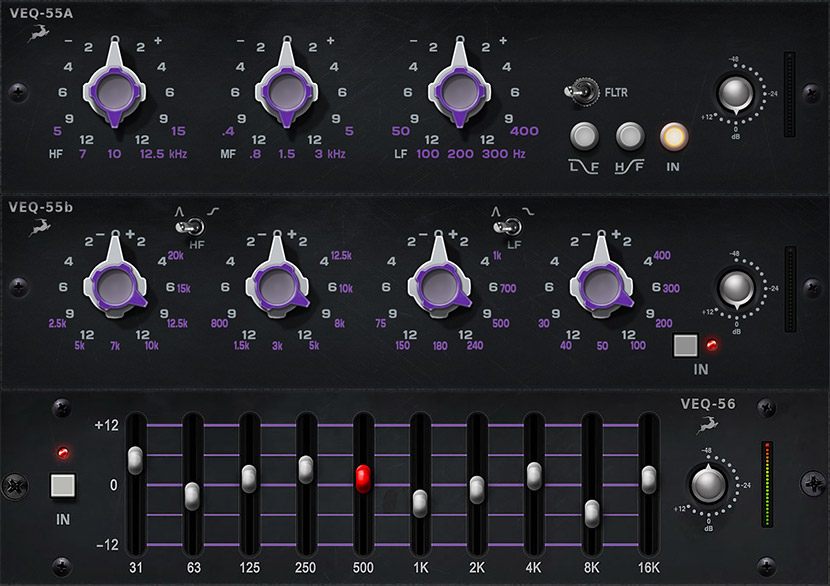This screenshot has height=586, width=830.
Task: Click the colored LED level meter on VEQ-56
Action: tap(767, 484)
